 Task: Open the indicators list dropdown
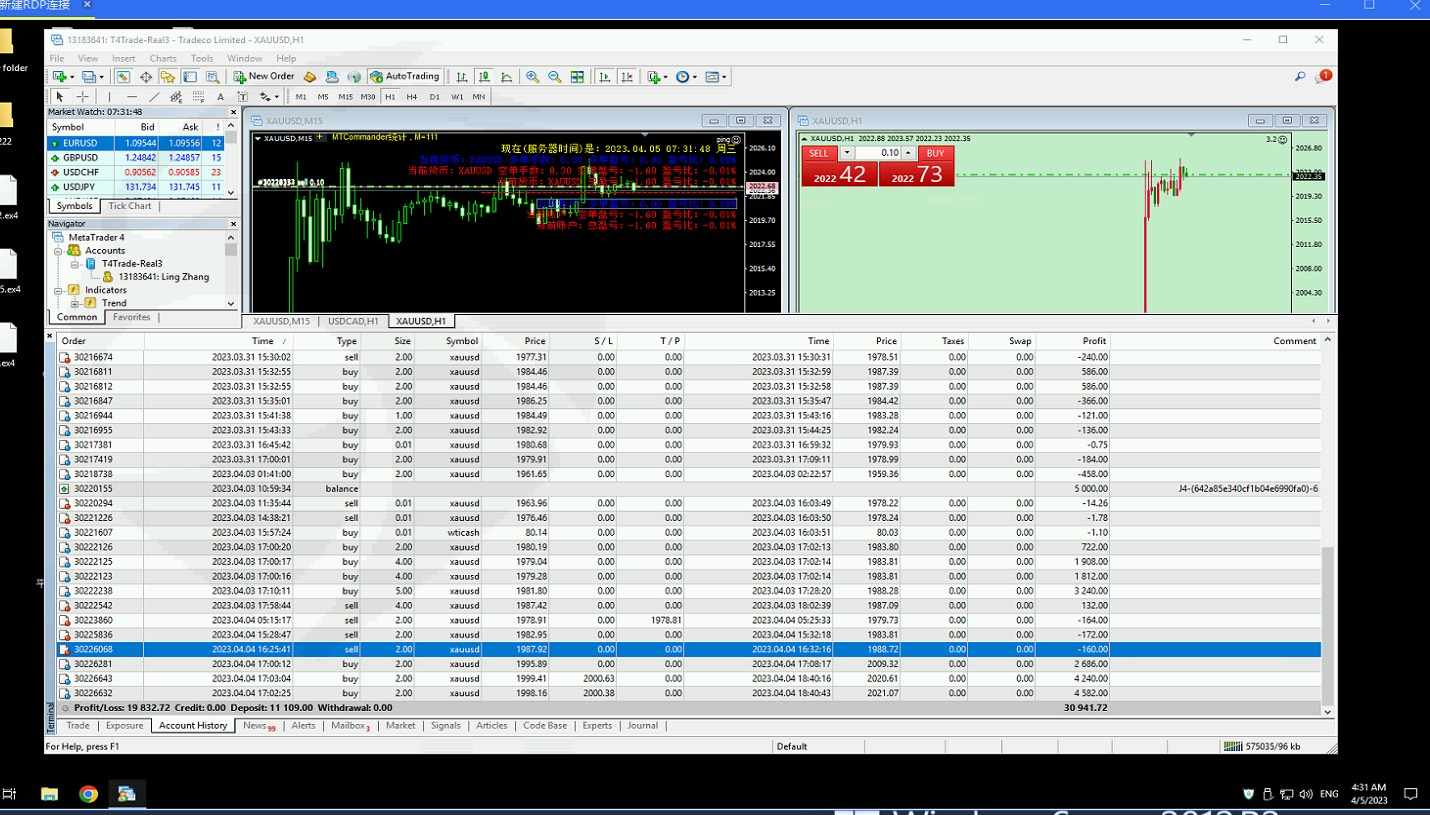(x=656, y=76)
